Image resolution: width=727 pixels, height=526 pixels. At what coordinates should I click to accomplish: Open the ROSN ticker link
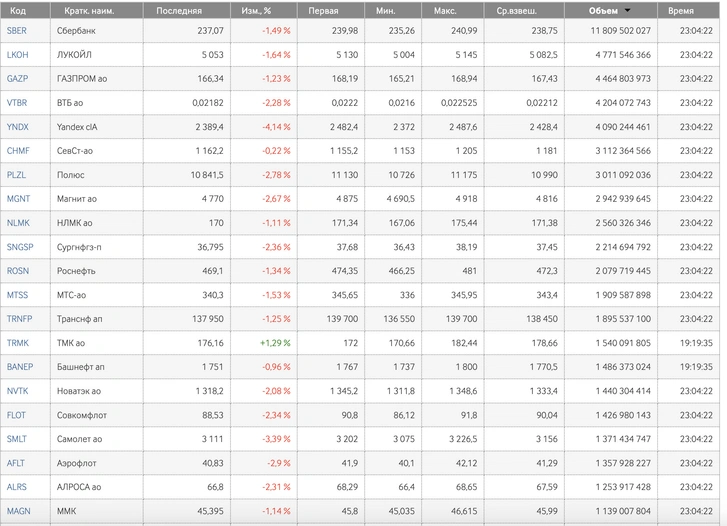tap(18, 271)
